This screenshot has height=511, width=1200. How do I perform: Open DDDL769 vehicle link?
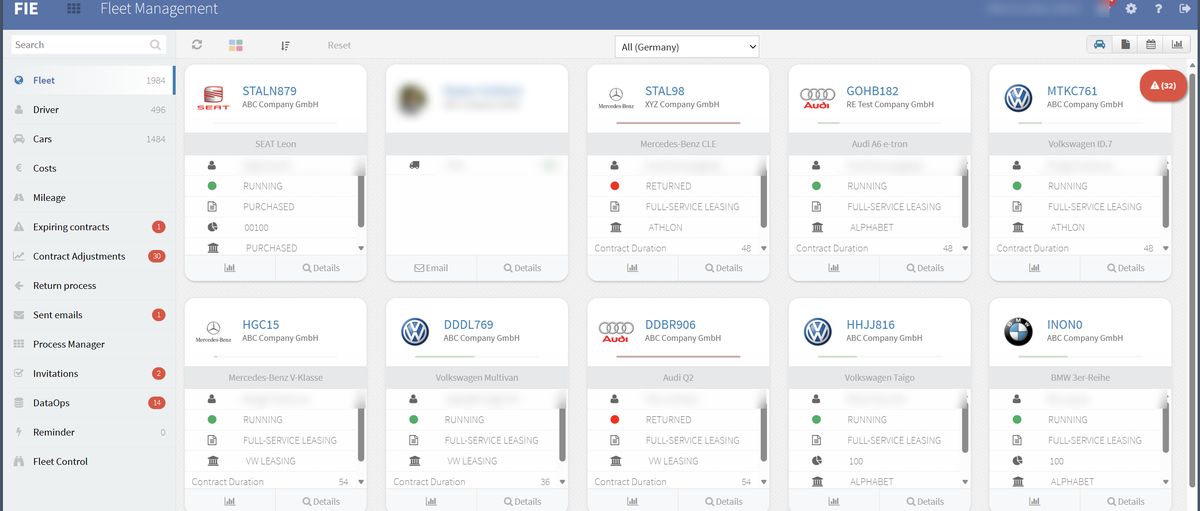[x=468, y=325]
